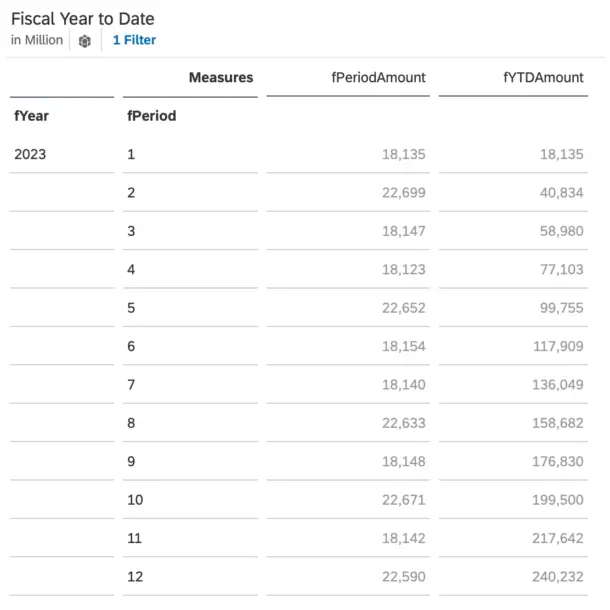
Task: Click the fPeriod dimension header
Action: pyautogui.click(x=151, y=116)
